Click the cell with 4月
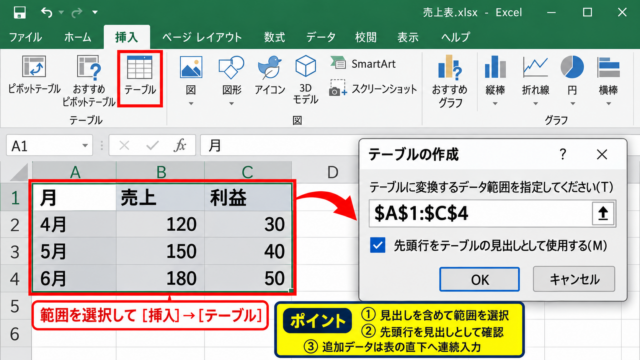640x360 pixels. pos(74,224)
